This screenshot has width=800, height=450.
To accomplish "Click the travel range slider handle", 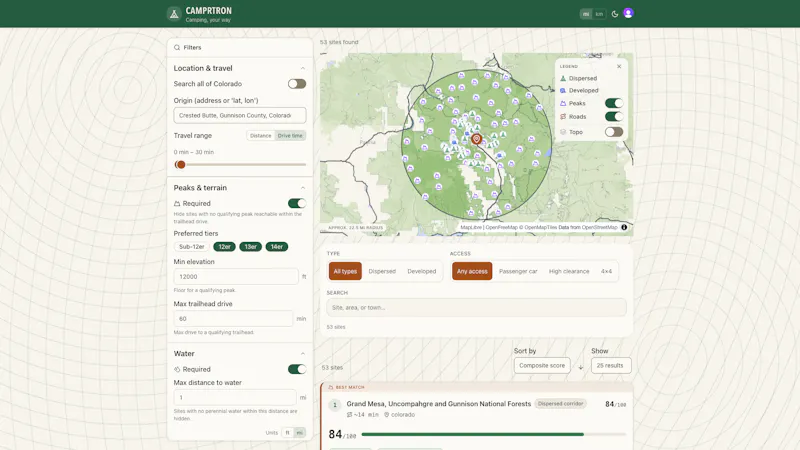I will pyautogui.click(x=180, y=164).
